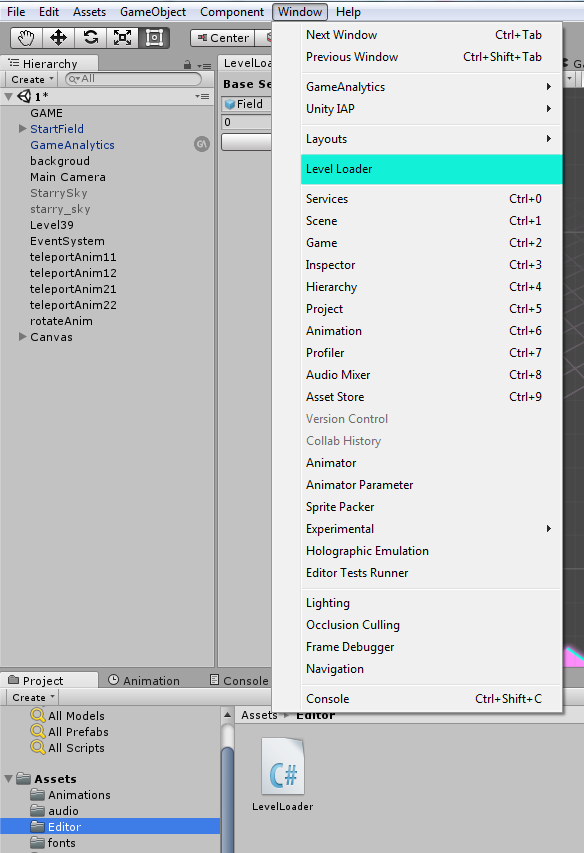Image resolution: width=584 pixels, height=853 pixels.
Task: Open the Game window entry
Action: click(x=431, y=243)
